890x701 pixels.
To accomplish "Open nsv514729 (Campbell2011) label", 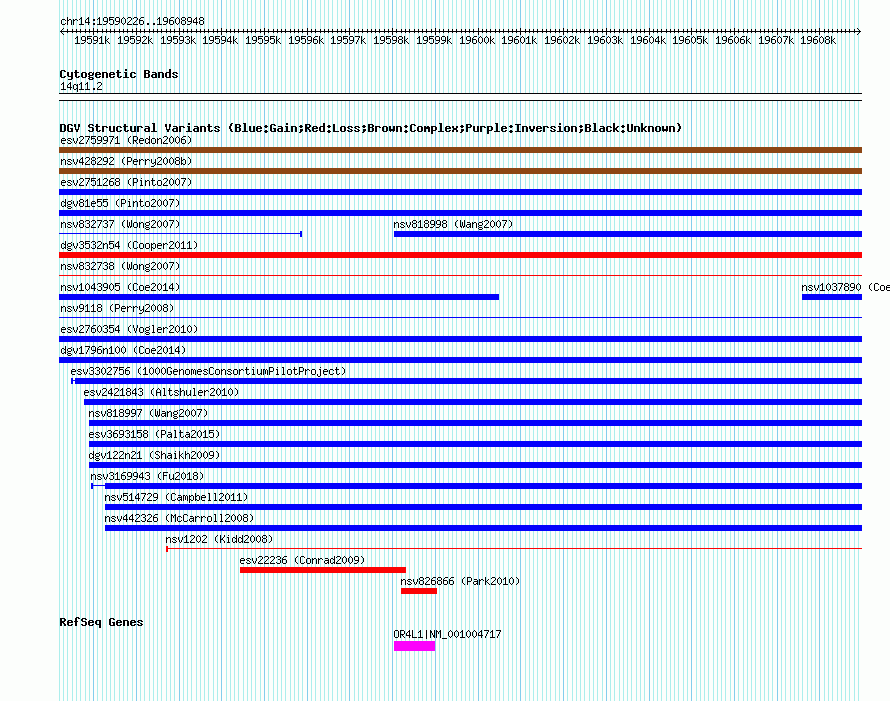I will click(176, 497).
